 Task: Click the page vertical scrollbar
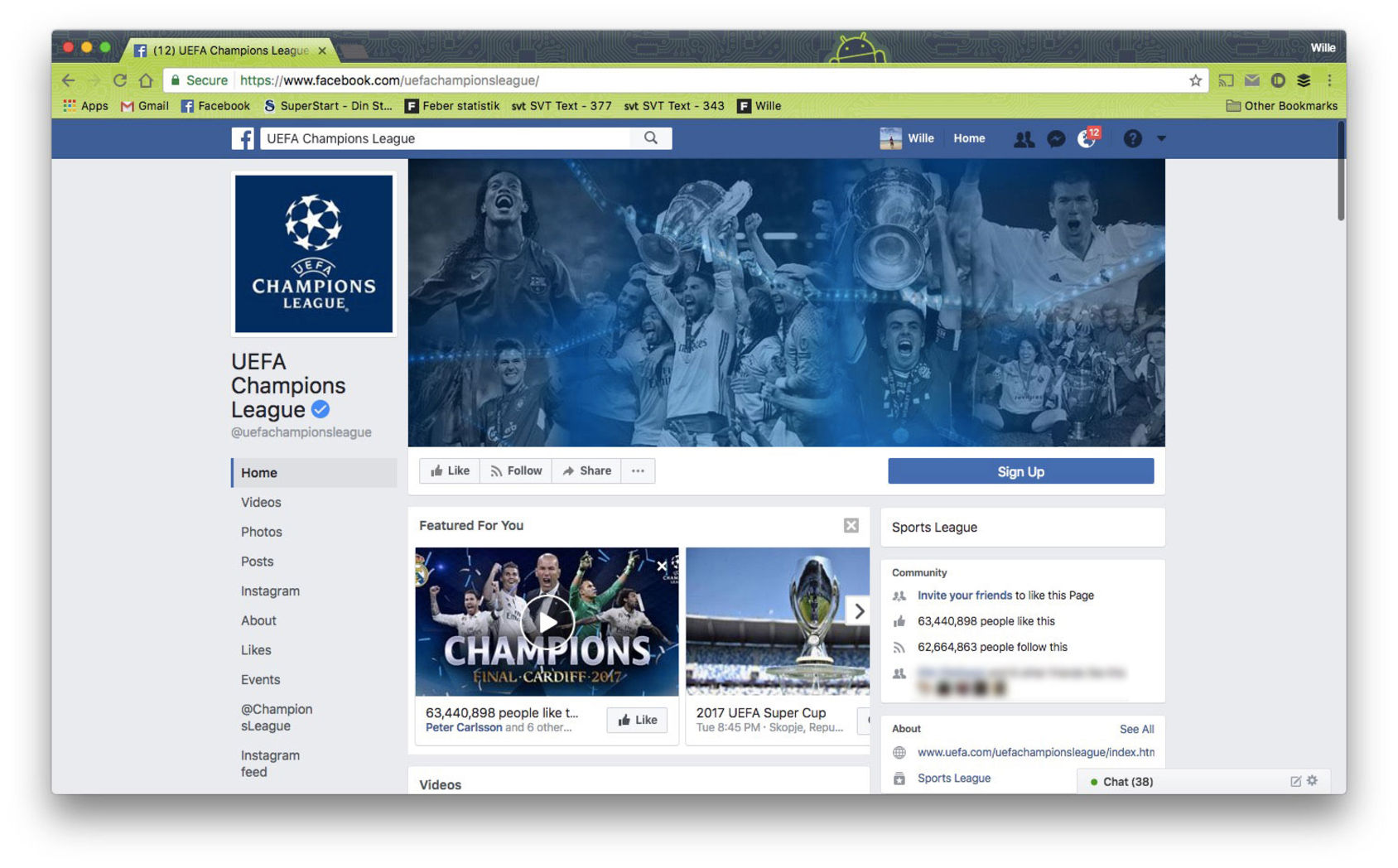pyautogui.click(x=1341, y=171)
